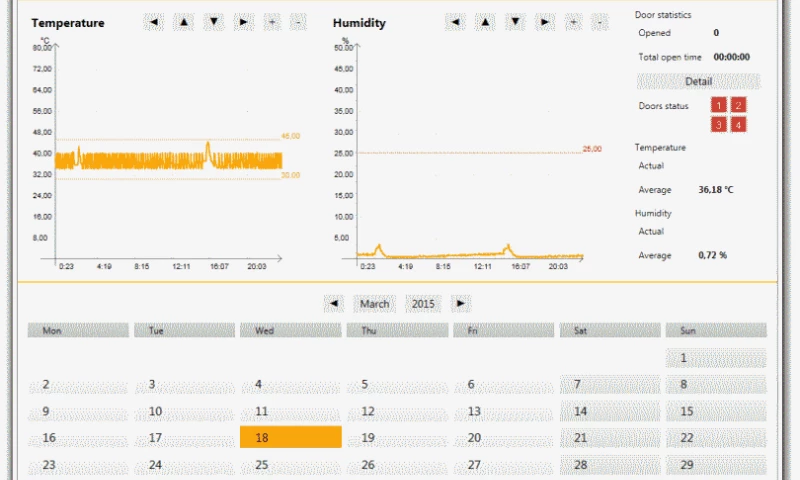Zoom out Temperature chart with minus
The width and height of the screenshot is (800, 480).
[x=298, y=21]
